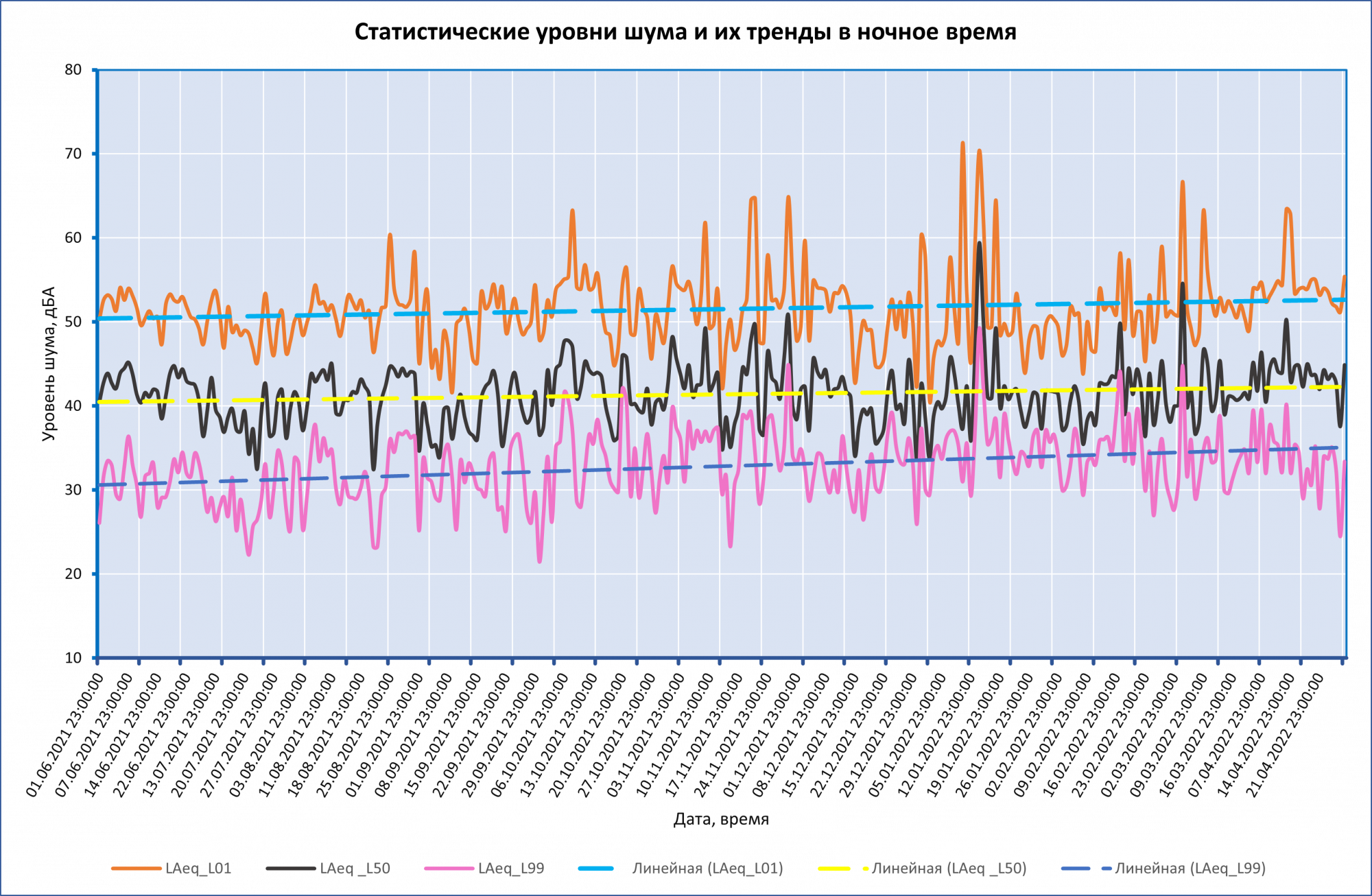The width and height of the screenshot is (1372, 896).
Task: Select the horizontal axis title 'Дата, время'
Action: point(721,819)
